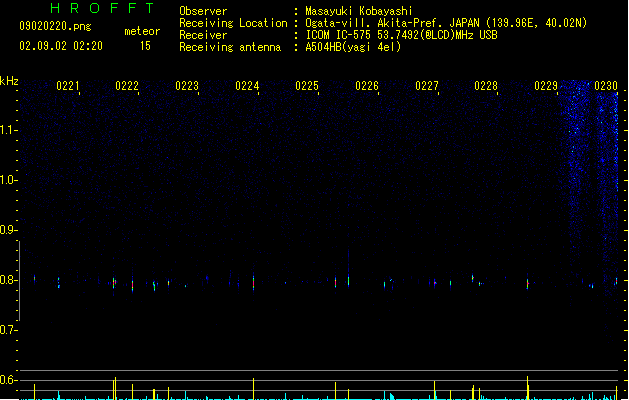Click the 0221 time marker

tap(67, 86)
